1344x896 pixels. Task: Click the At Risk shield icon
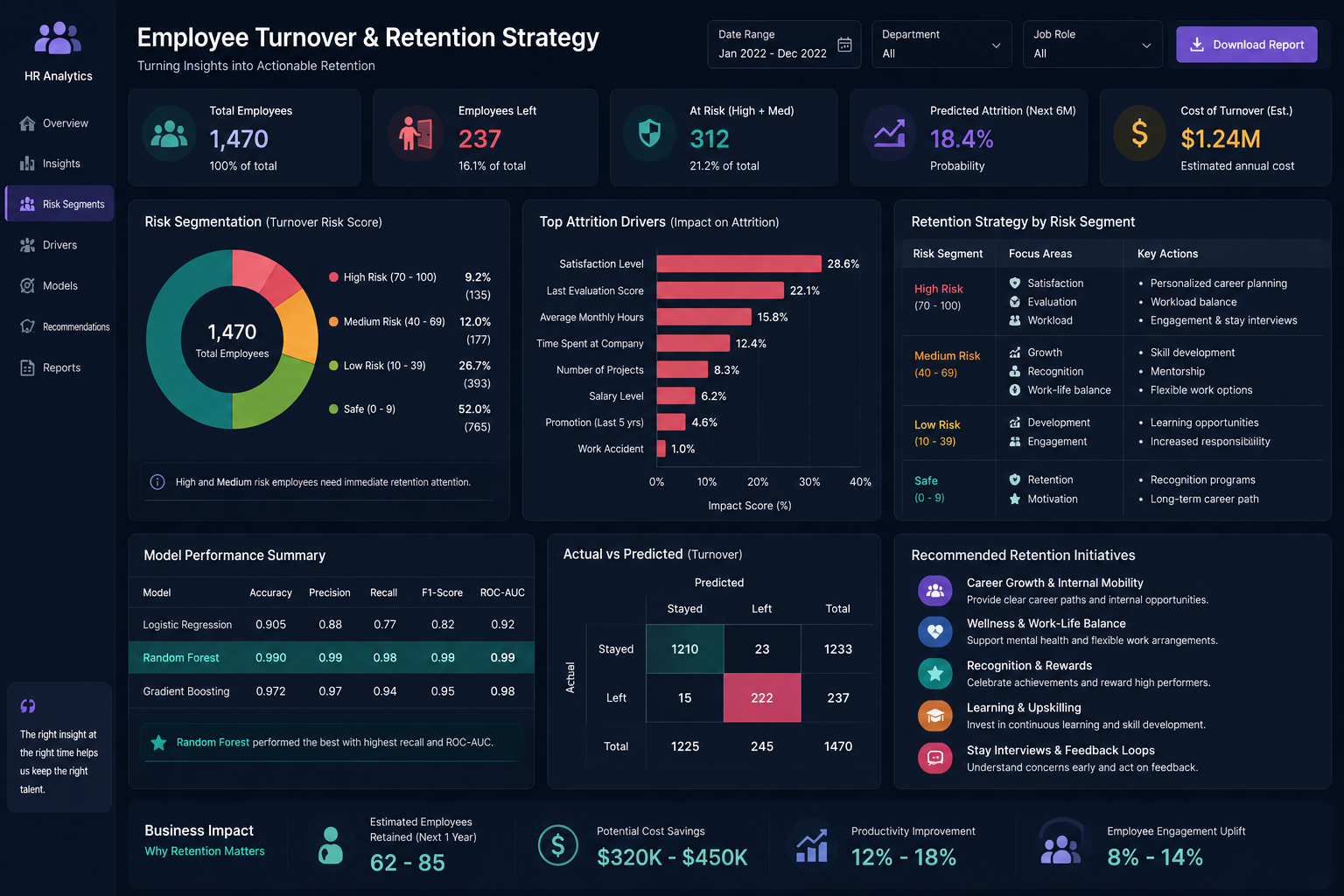tap(649, 134)
